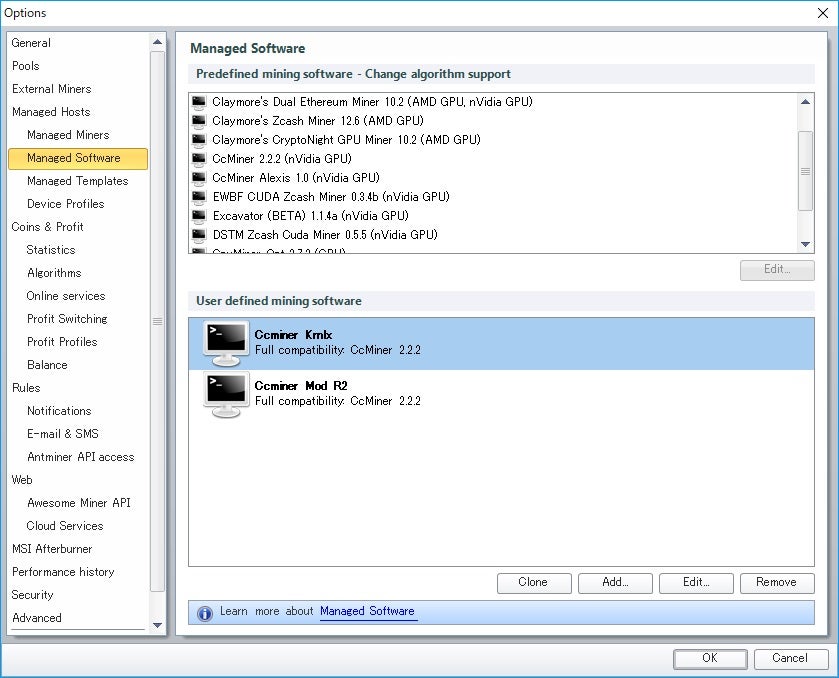Open the Managed Templates section

[x=78, y=181]
